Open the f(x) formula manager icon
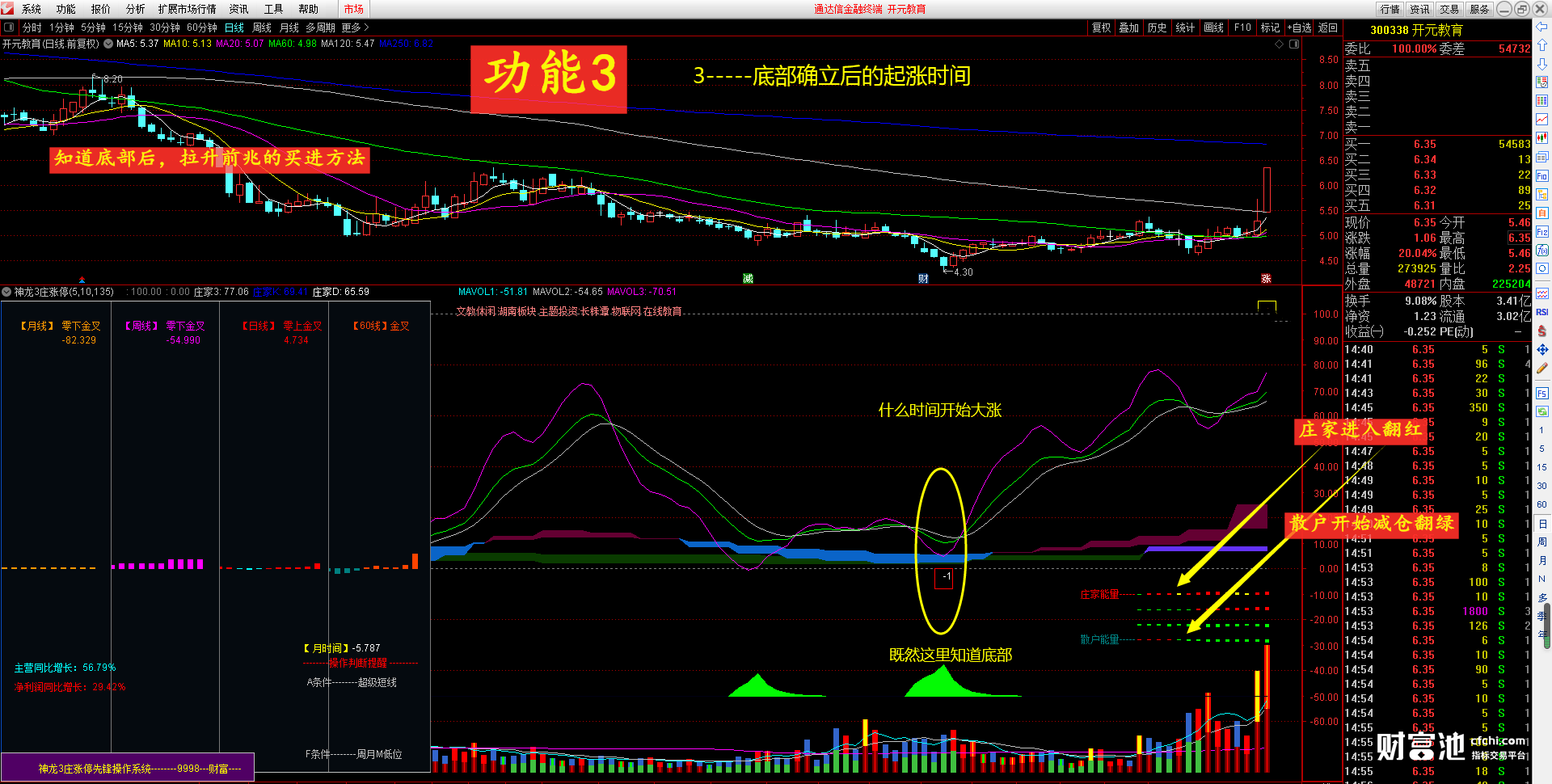Image resolution: width=1552 pixels, height=784 pixels. pyautogui.click(x=1541, y=251)
